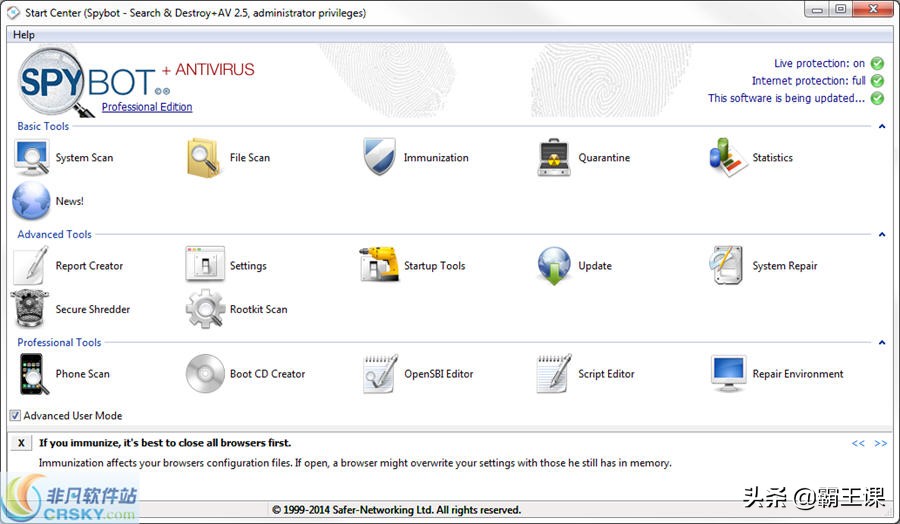Screen dimensions: 900x524
Task: Maximize the Start Center window
Action: [841, 9]
